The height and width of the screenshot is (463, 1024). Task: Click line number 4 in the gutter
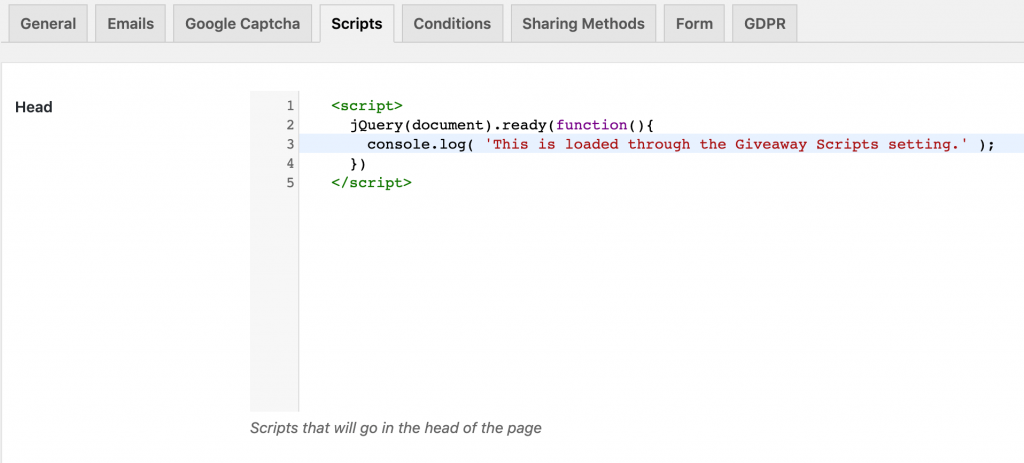pyautogui.click(x=289, y=163)
